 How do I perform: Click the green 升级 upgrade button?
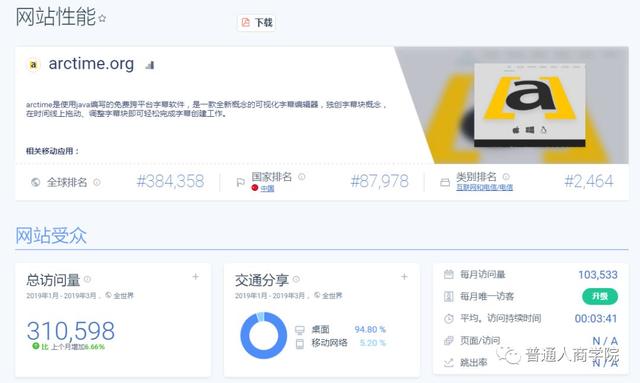click(600, 296)
